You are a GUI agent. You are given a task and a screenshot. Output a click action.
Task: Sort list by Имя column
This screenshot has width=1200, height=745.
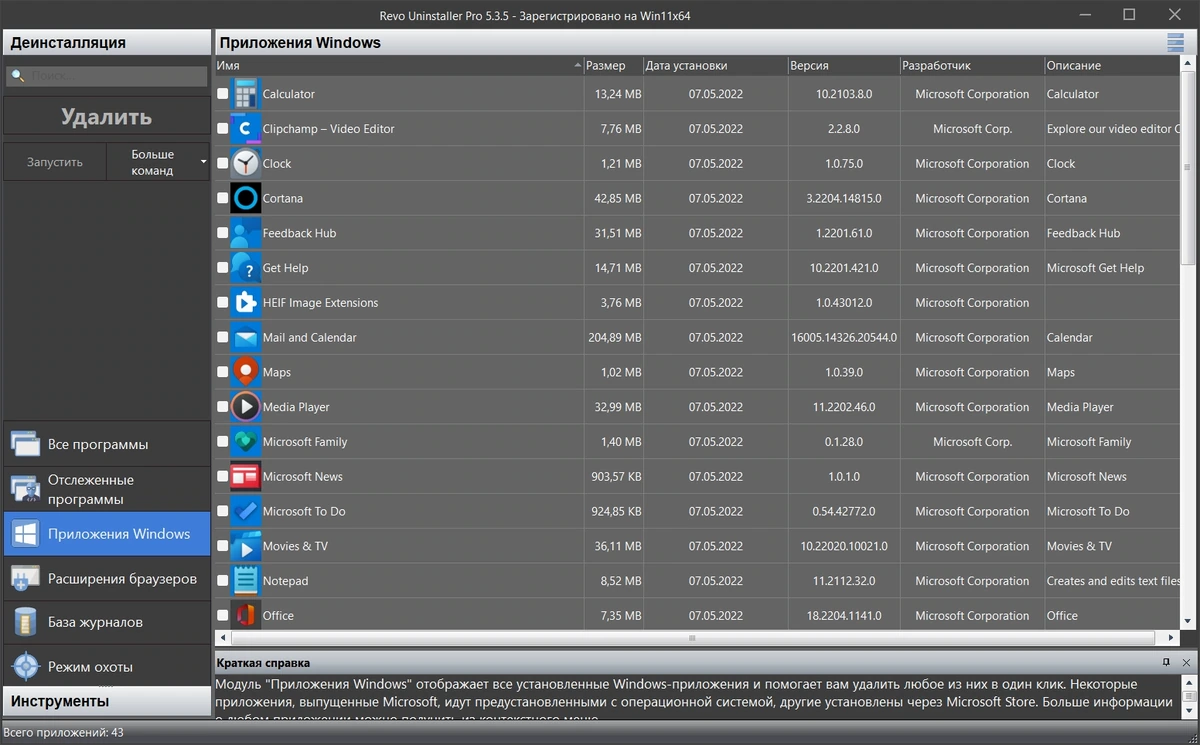[399, 65]
